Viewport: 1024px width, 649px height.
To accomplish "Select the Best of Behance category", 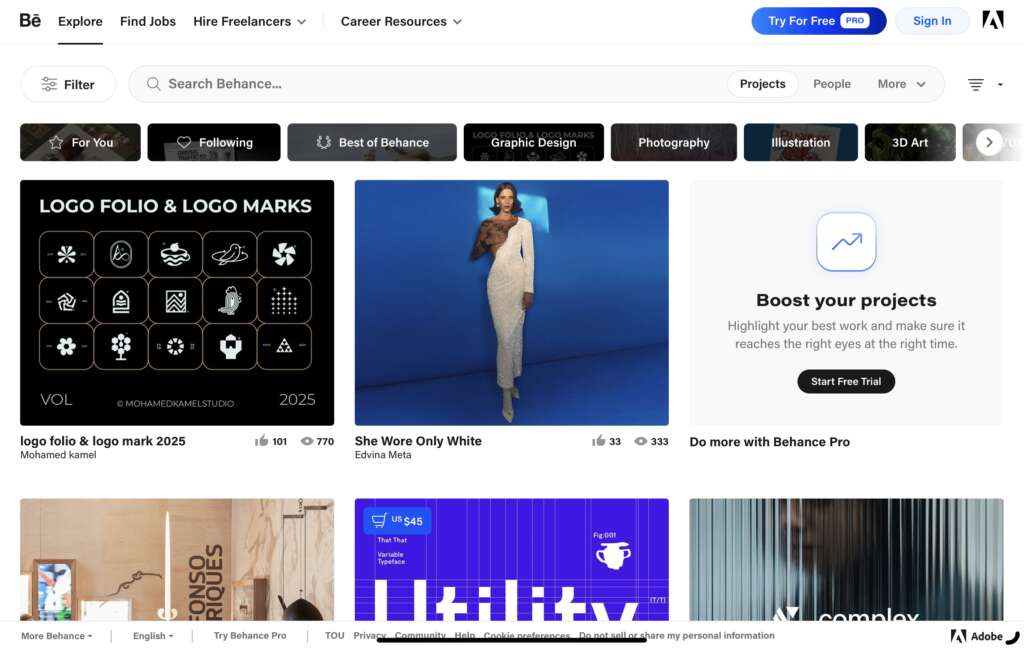I will click(x=372, y=143).
